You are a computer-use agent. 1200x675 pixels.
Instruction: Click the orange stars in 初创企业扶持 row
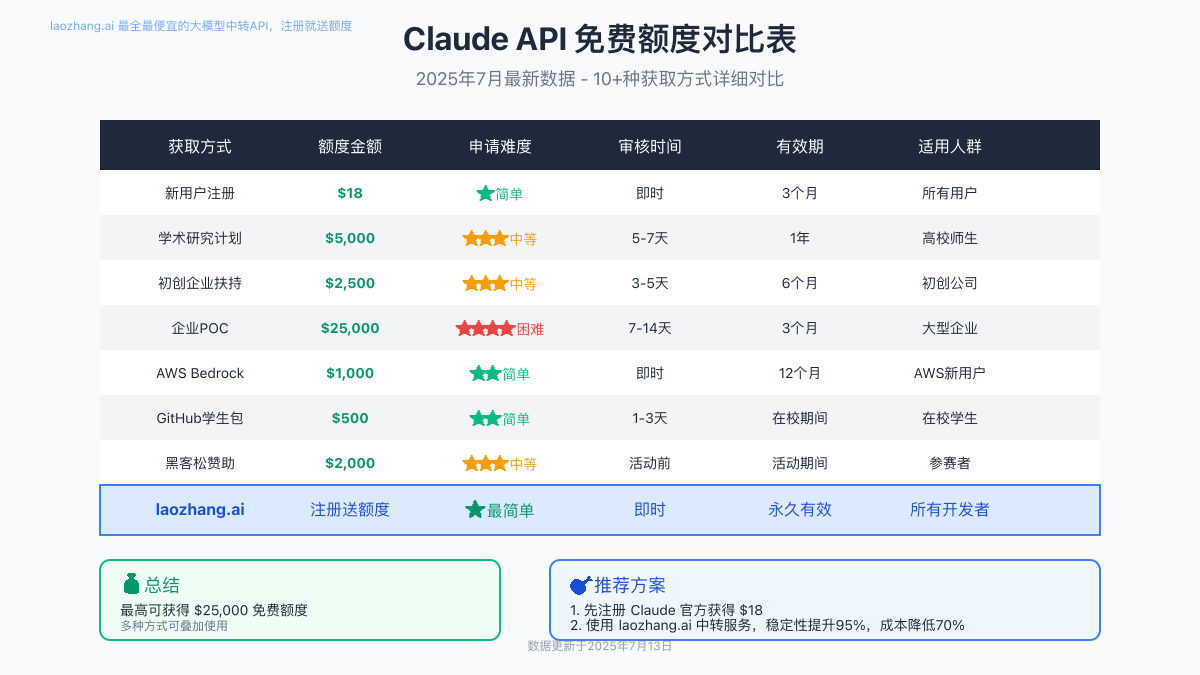point(485,283)
